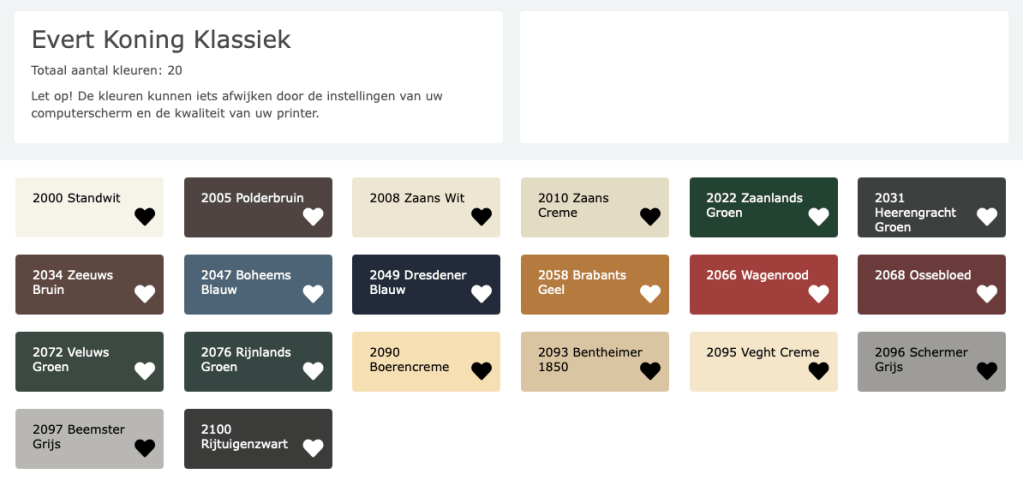Toggle favorite on 2072 Veluws Groen
1023x480 pixels.
(145, 370)
